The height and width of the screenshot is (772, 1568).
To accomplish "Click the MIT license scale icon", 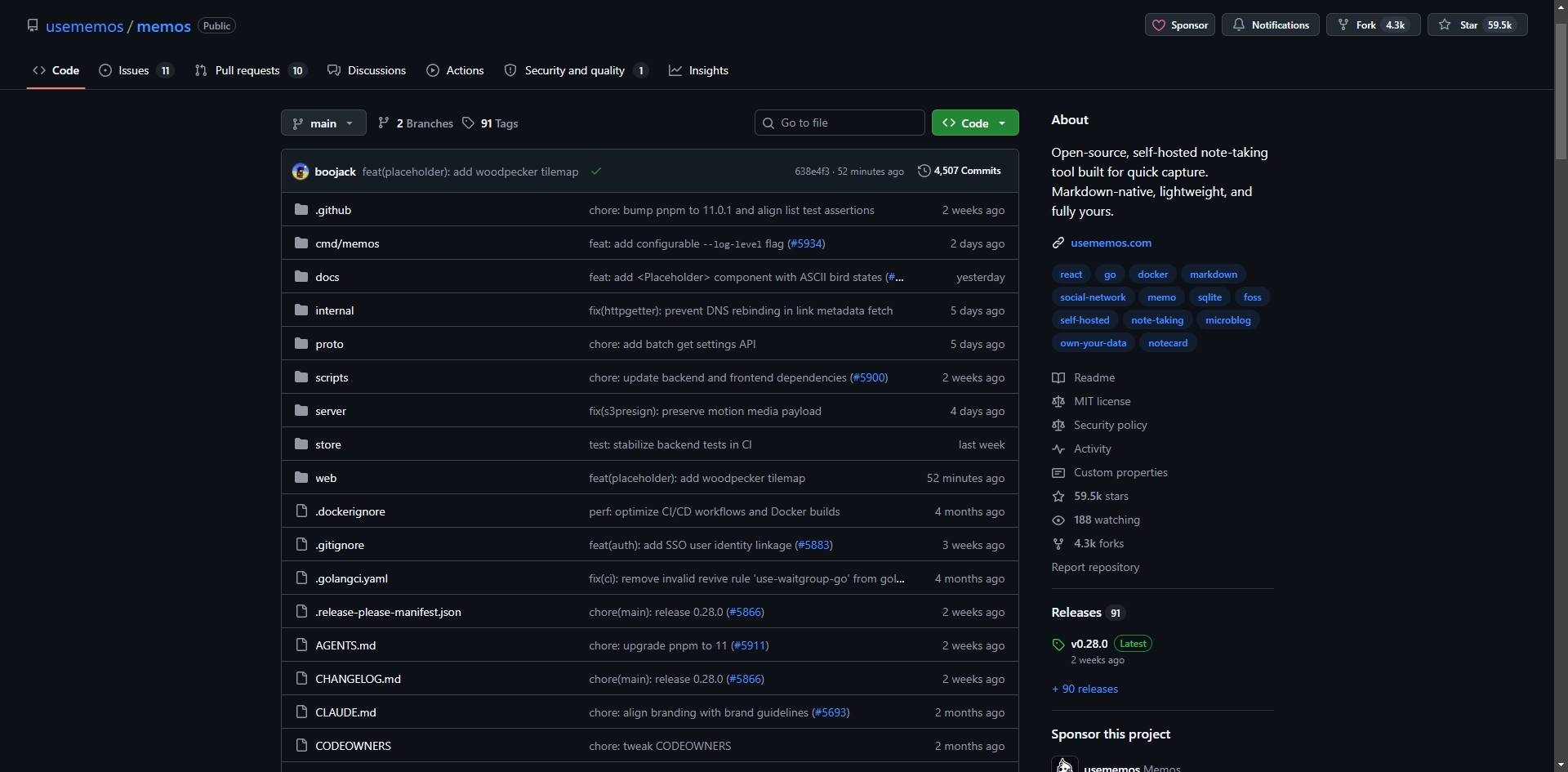I will pos(1058,401).
